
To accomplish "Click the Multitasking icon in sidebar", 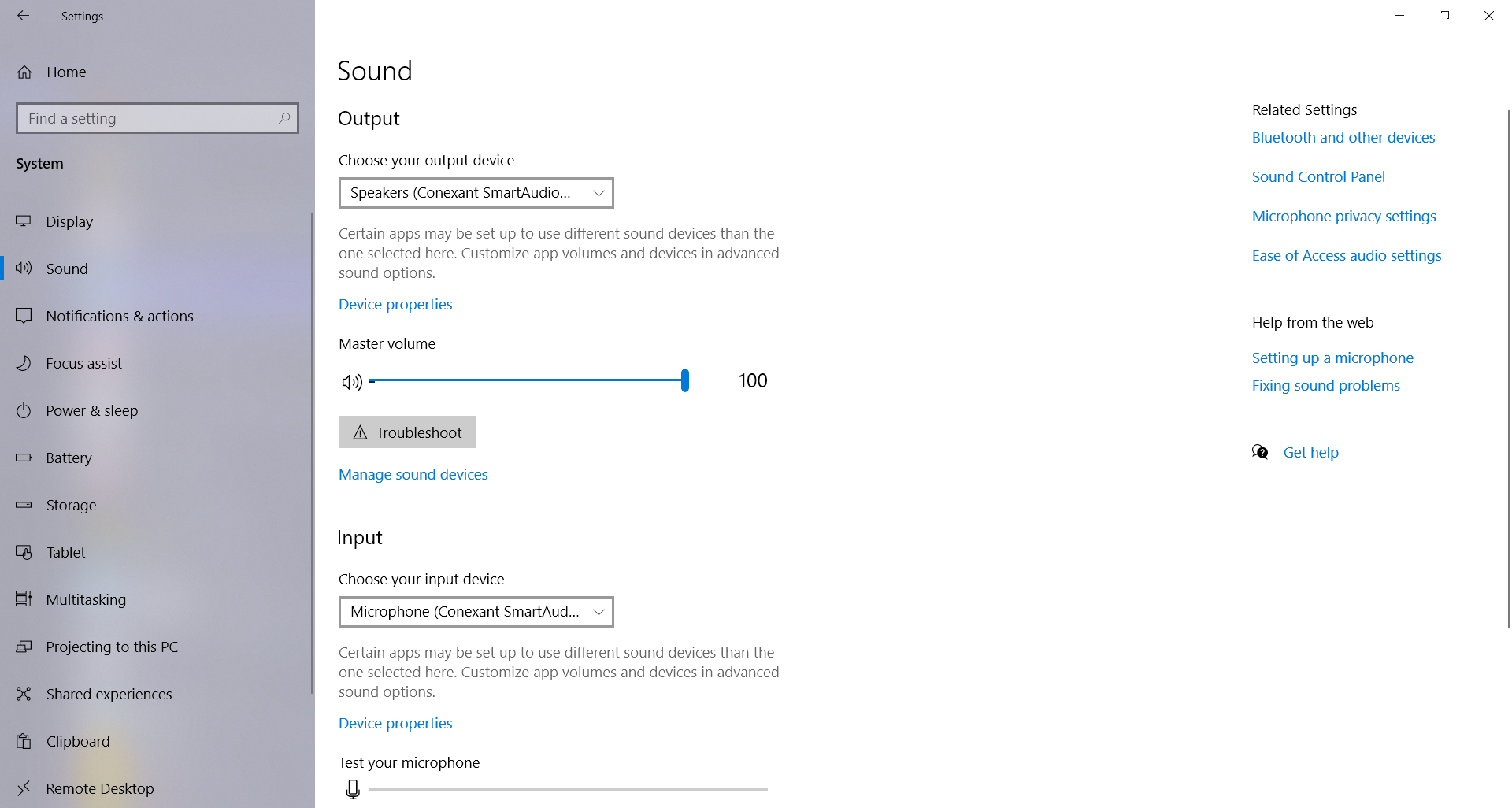I will 24,599.
